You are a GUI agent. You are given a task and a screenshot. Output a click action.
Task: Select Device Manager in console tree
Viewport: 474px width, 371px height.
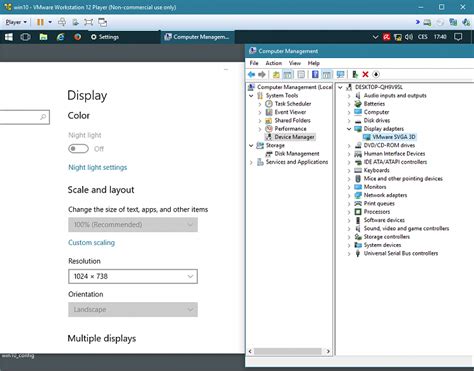294,137
